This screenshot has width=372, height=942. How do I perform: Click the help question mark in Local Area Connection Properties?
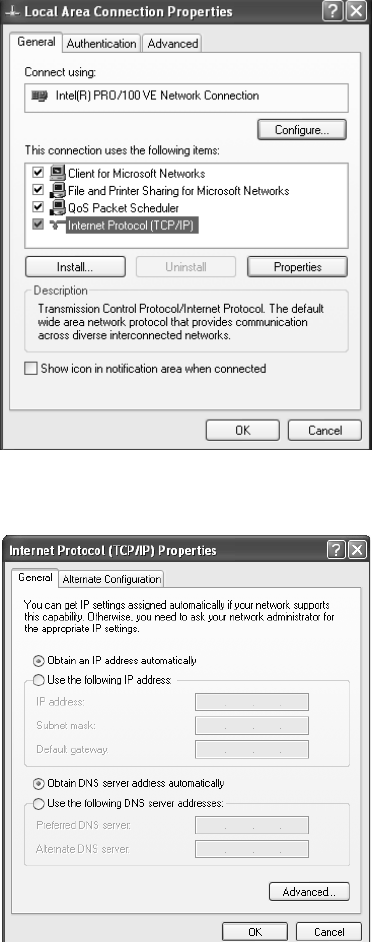coord(330,11)
